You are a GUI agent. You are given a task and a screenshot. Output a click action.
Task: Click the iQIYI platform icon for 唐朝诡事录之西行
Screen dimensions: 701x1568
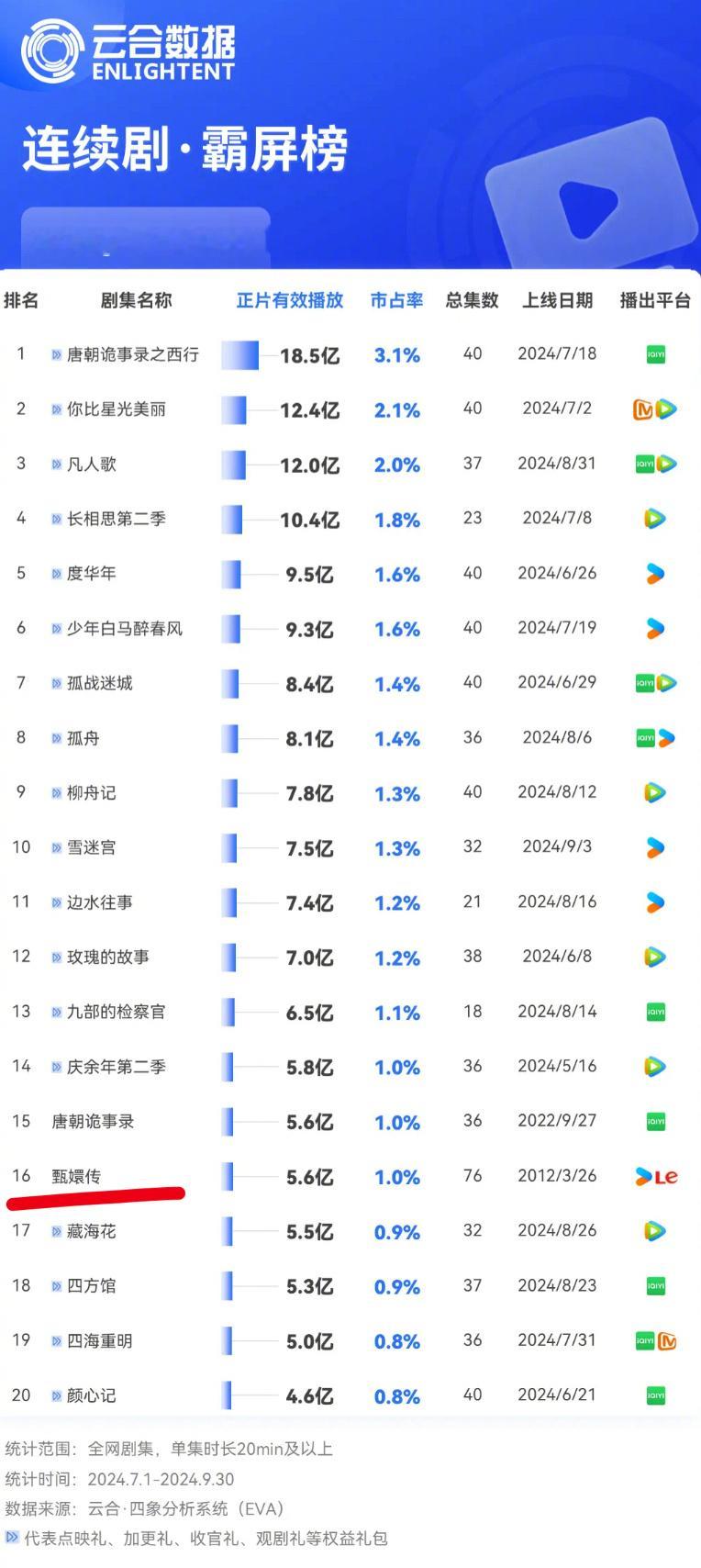click(655, 354)
